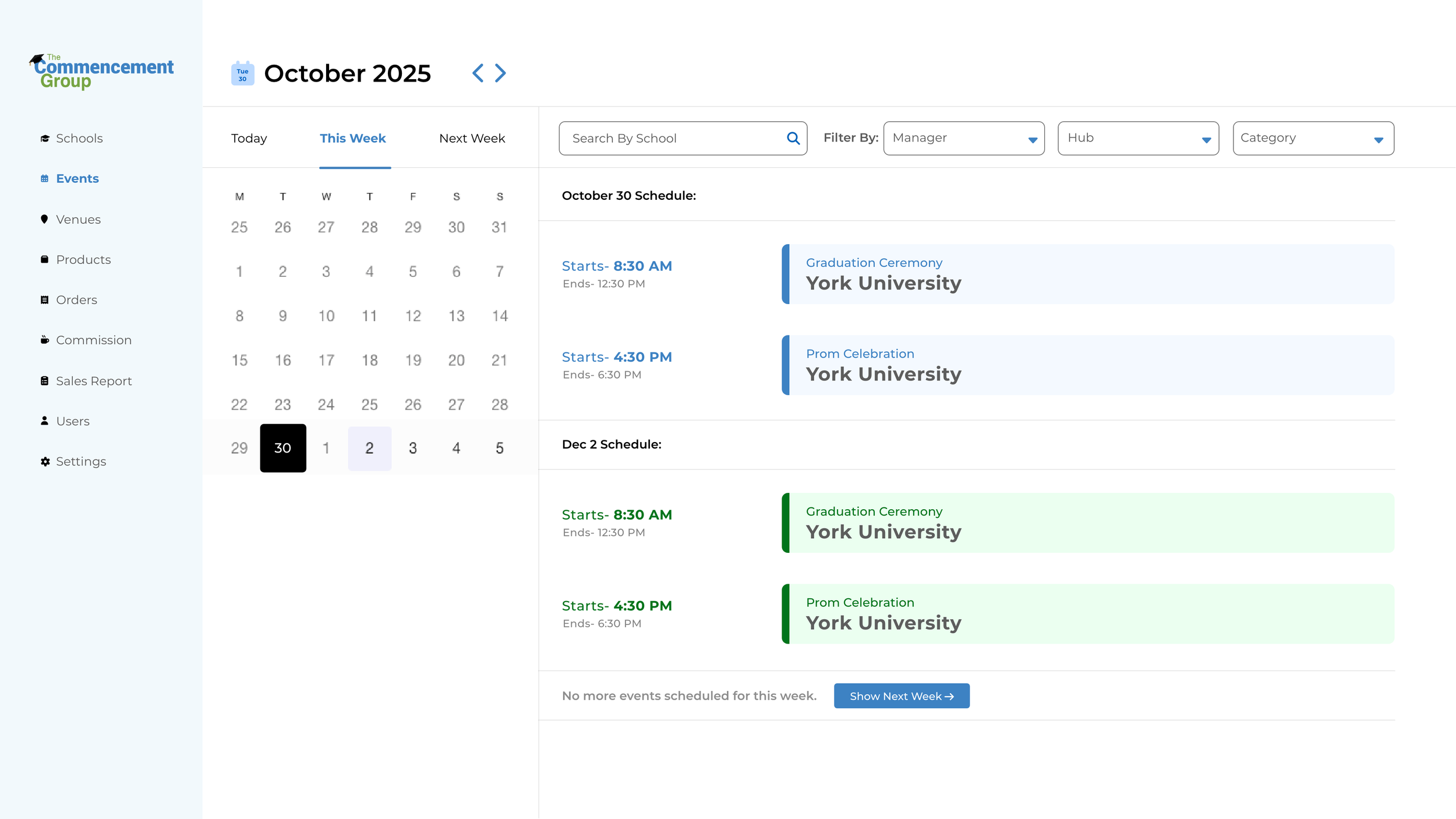1456x819 pixels.
Task: Switch to the Next Week tab
Action: (472, 139)
